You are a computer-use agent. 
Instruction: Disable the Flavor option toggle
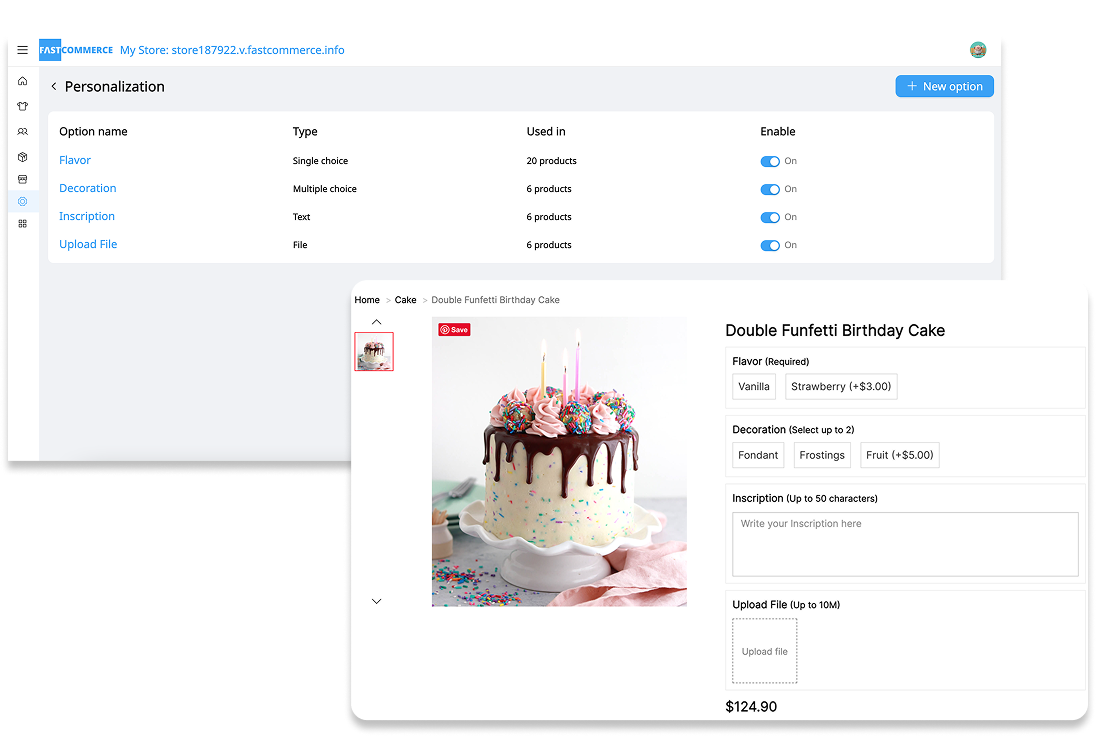[x=770, y=161]
